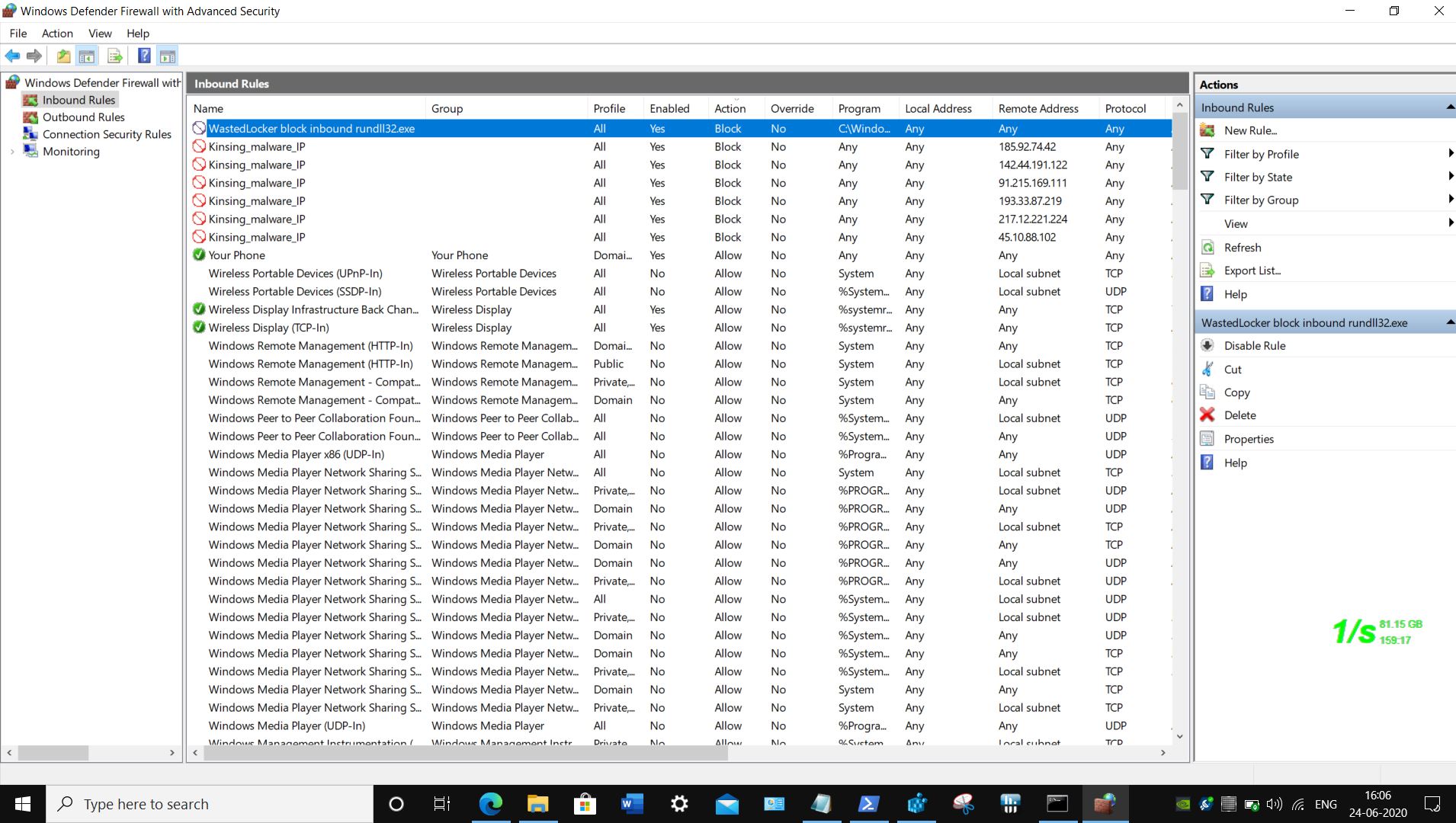This screenshot has height=823, width=1456.
Task: Click the Disable Rule icon
Action: [x=1207, y=345]
